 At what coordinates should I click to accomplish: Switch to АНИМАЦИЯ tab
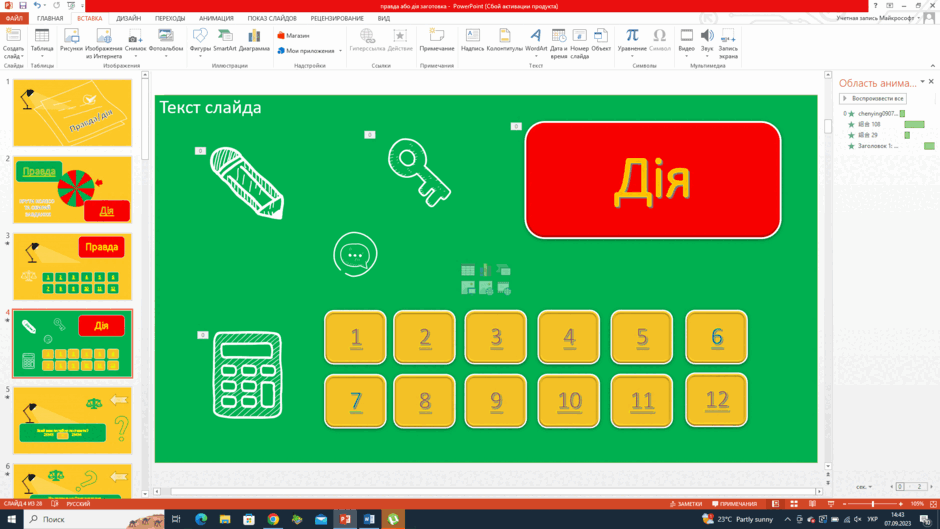216,19
